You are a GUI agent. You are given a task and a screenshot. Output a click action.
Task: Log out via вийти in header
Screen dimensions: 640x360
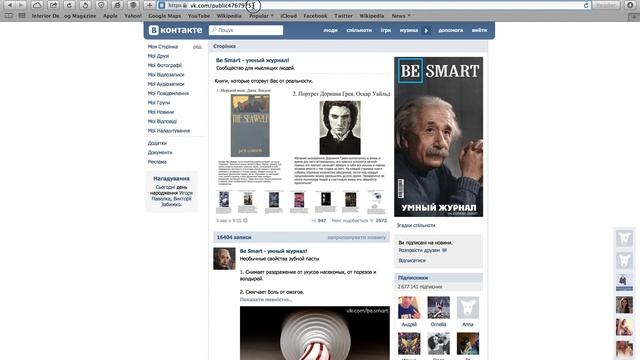(x=479, y=30)
